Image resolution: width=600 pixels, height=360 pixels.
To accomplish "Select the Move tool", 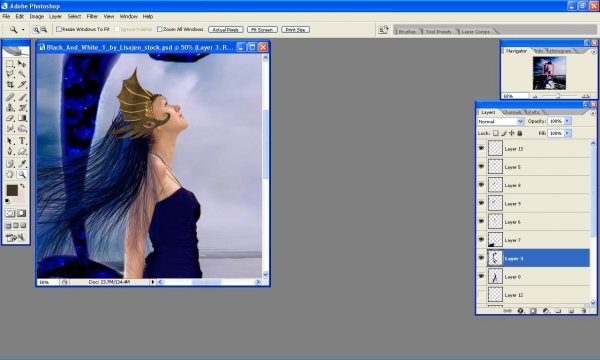I will coord(22,64).
